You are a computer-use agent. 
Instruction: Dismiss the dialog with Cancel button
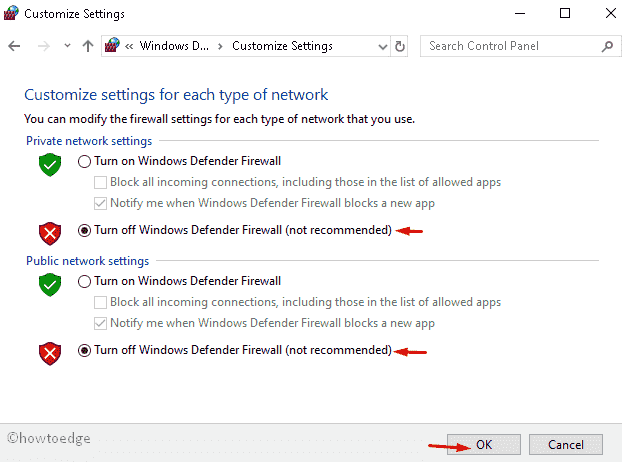coord(566,444)
